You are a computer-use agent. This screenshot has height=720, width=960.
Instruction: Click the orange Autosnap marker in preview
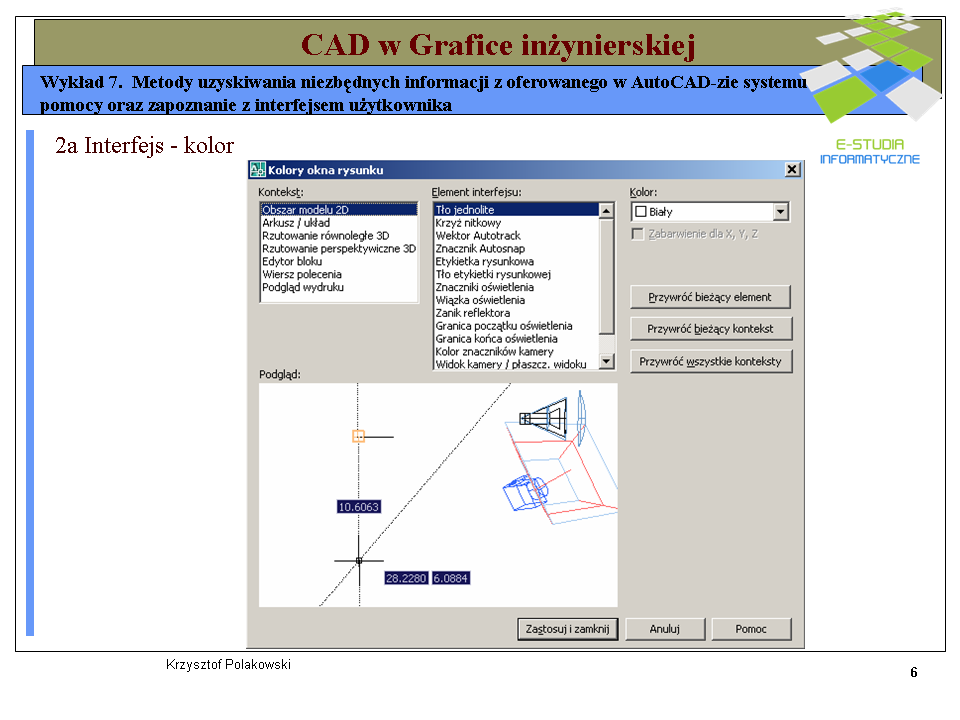tap(359, 436)
